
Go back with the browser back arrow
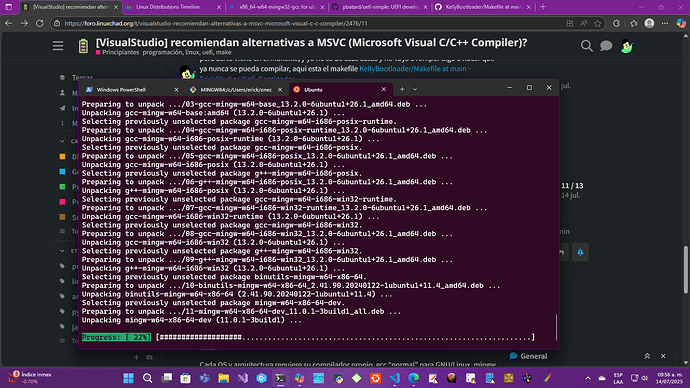(8, 23)
